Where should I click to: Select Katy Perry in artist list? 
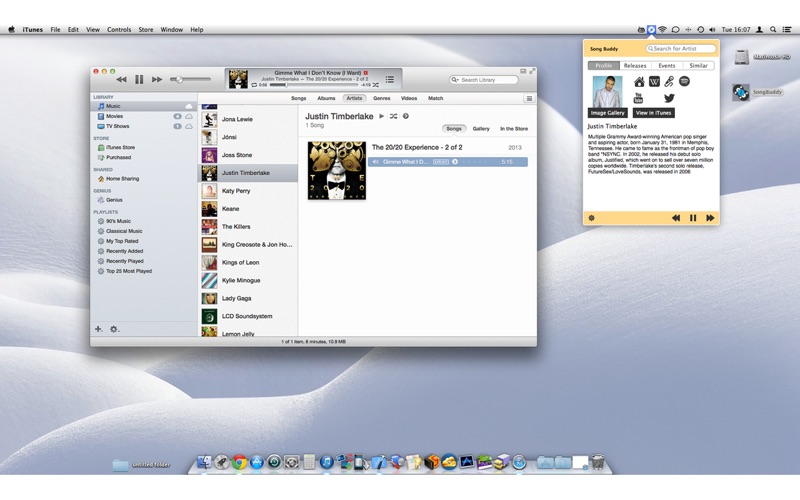[x=248, y=191]
